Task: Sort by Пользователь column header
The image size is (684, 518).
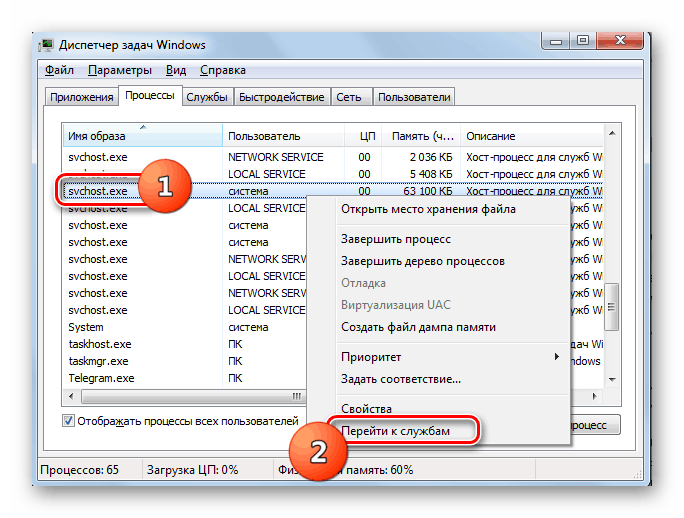Action: [x=284, y=136]
